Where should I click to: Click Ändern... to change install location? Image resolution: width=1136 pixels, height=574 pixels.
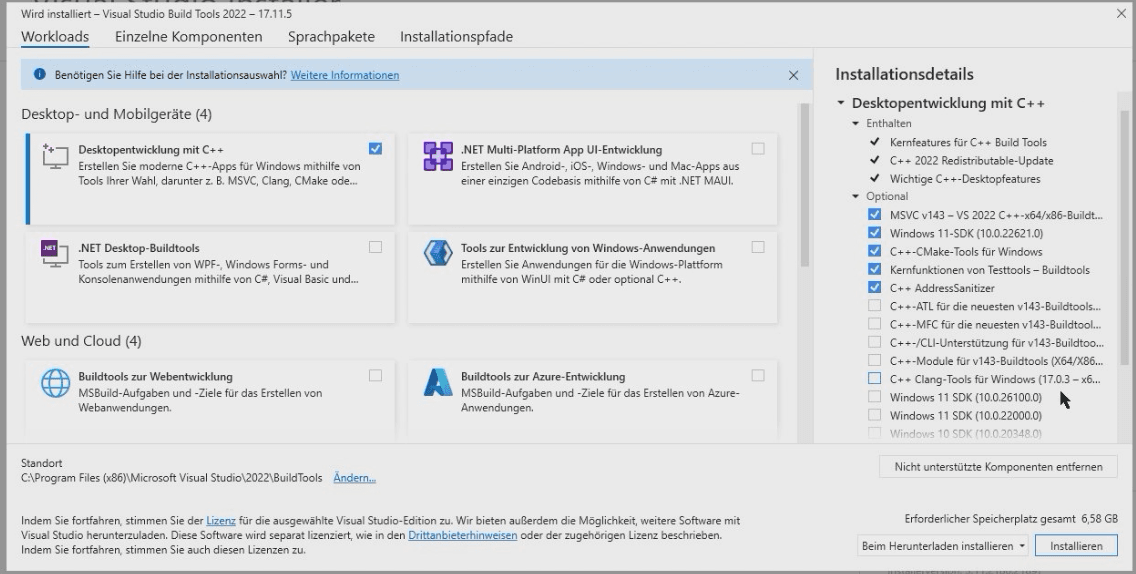pos(354,479)
